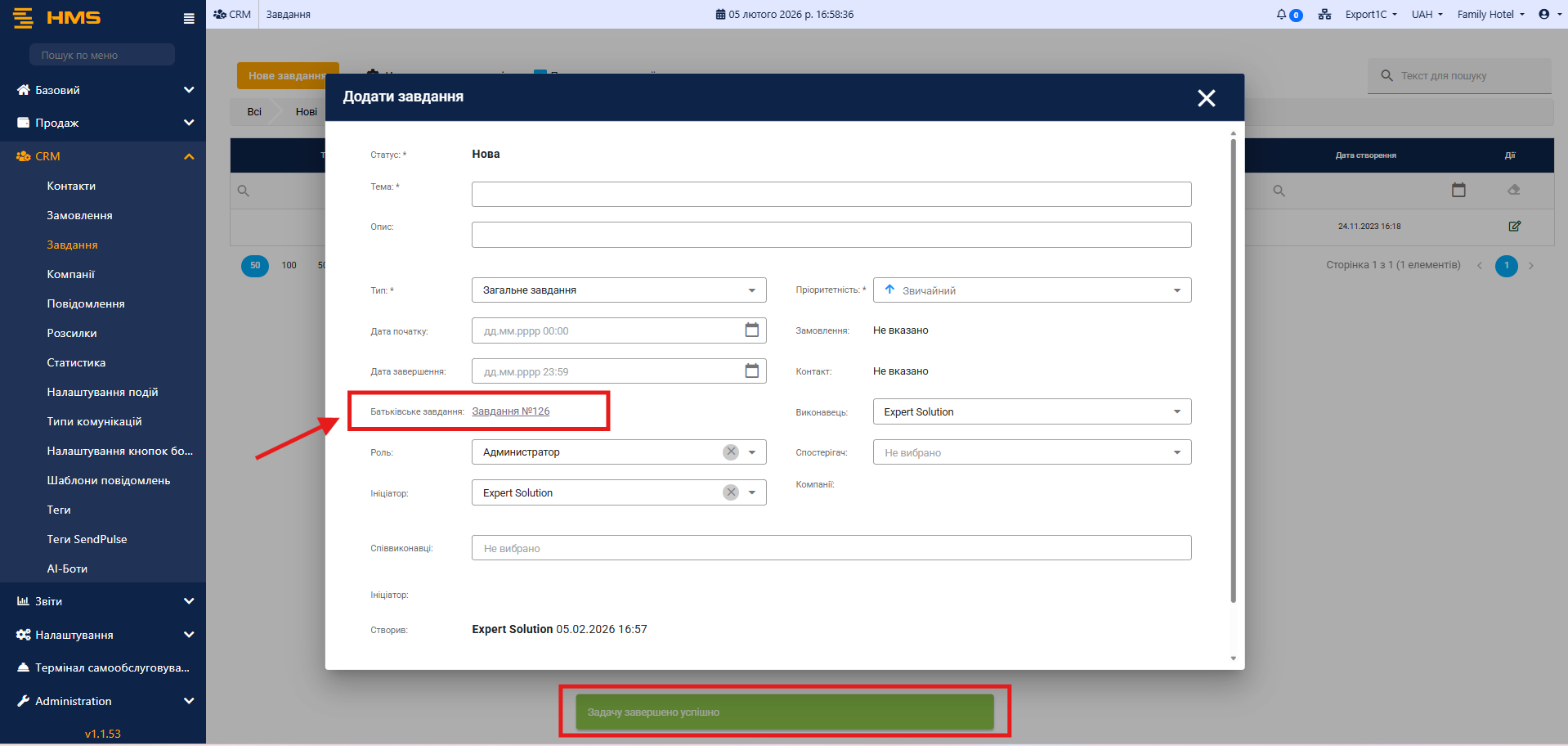Click the network structure icon in header

tap(1324, 15)
